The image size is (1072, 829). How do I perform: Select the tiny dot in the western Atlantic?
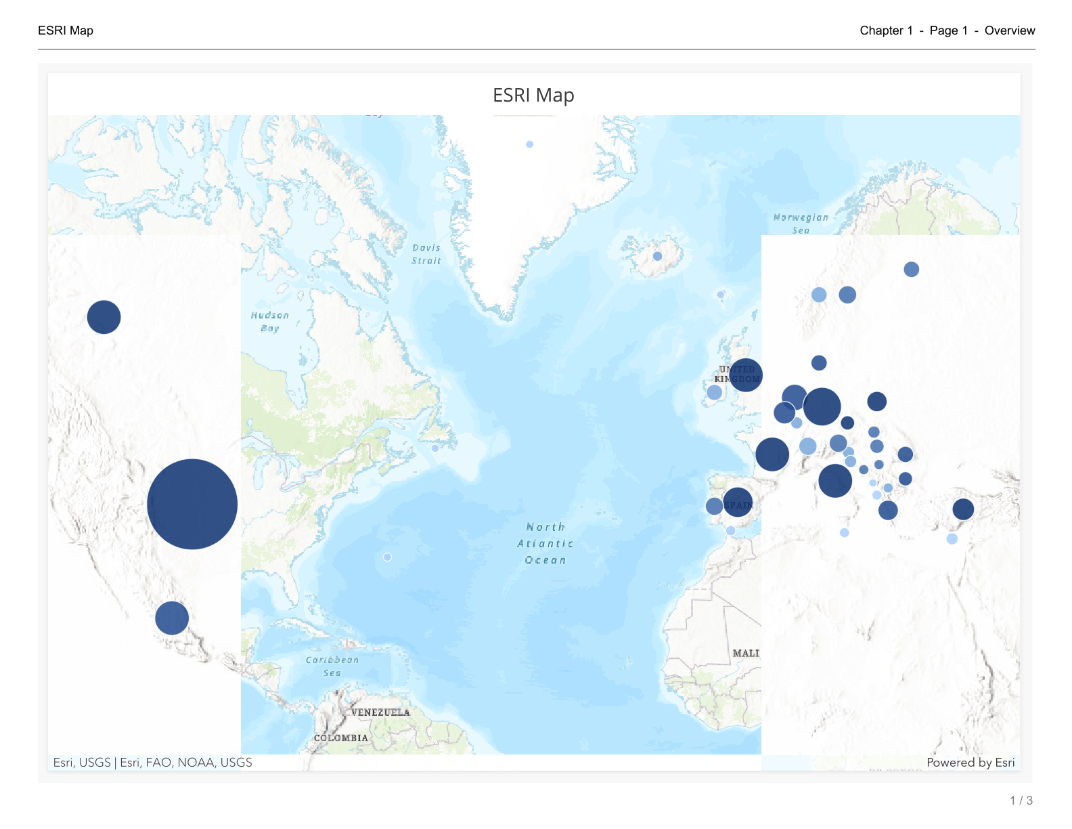point(387,557)
